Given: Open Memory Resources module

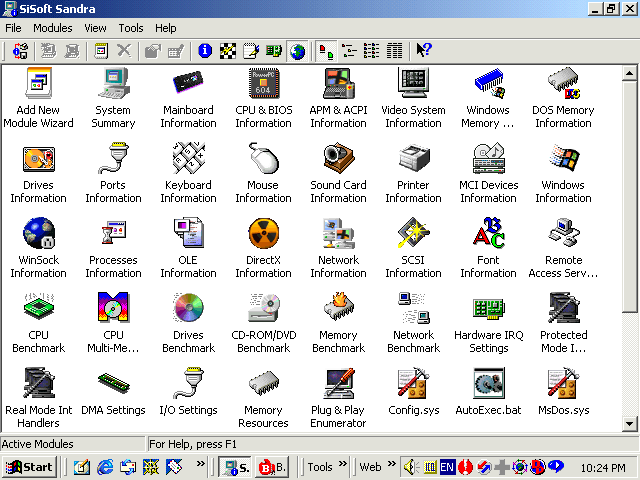Looking at the screenshot, I should 263,398.
